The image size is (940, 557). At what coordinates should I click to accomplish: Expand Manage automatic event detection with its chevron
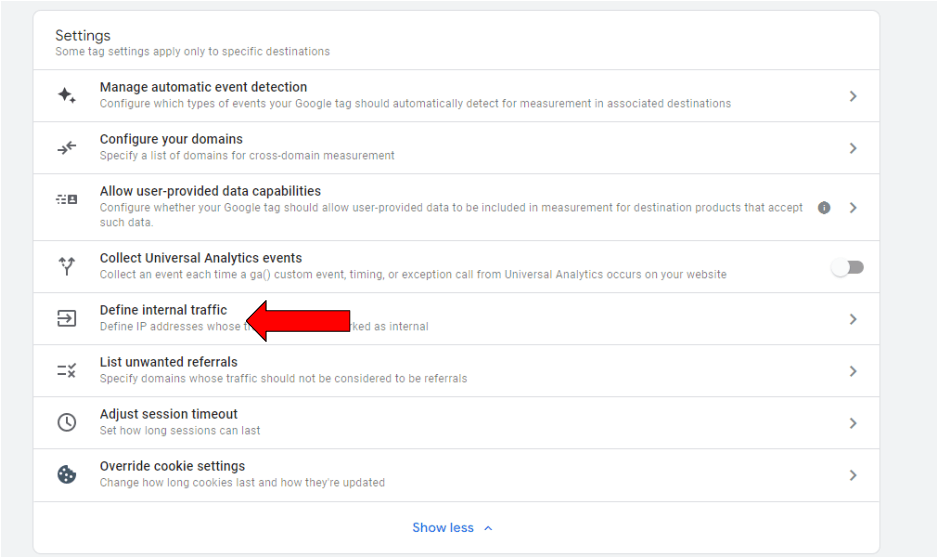tap(853, 96)
